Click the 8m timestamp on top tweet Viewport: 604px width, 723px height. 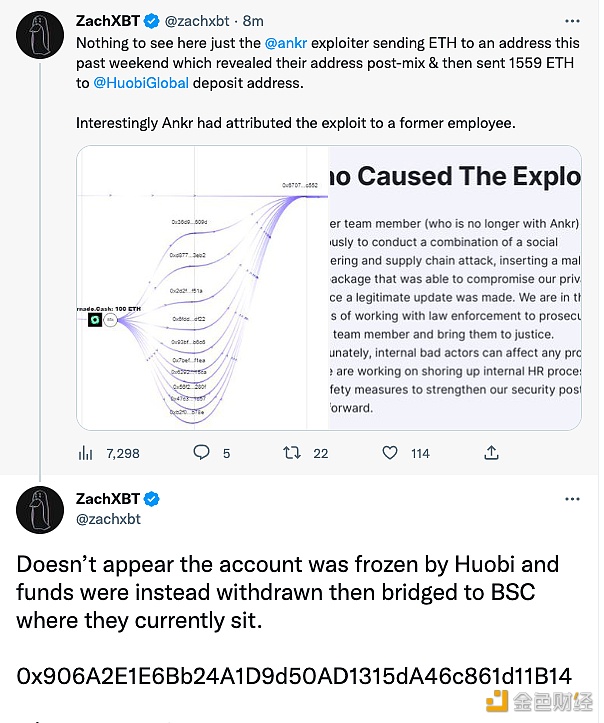pos(251,19)
